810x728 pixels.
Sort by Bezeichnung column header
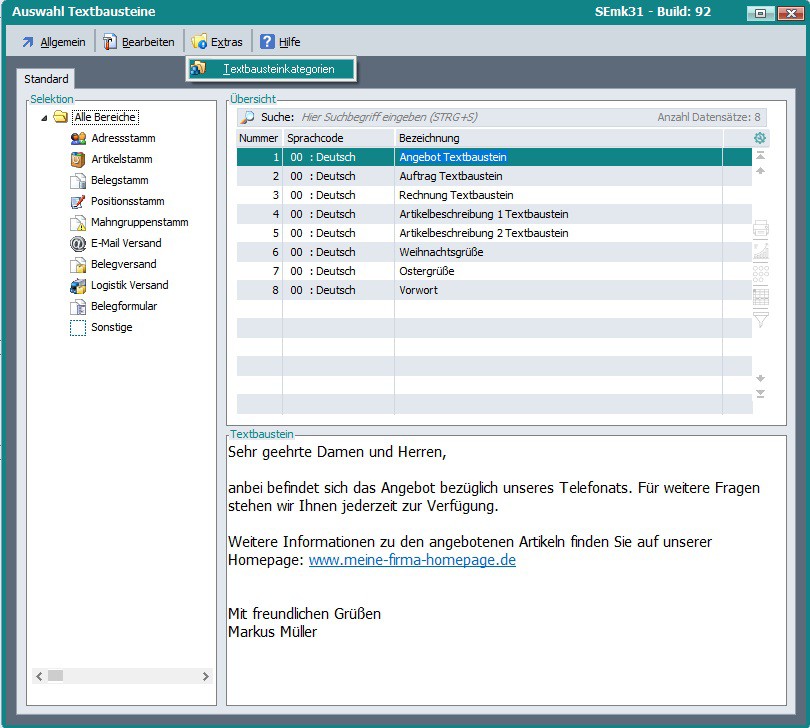point(558,138)
